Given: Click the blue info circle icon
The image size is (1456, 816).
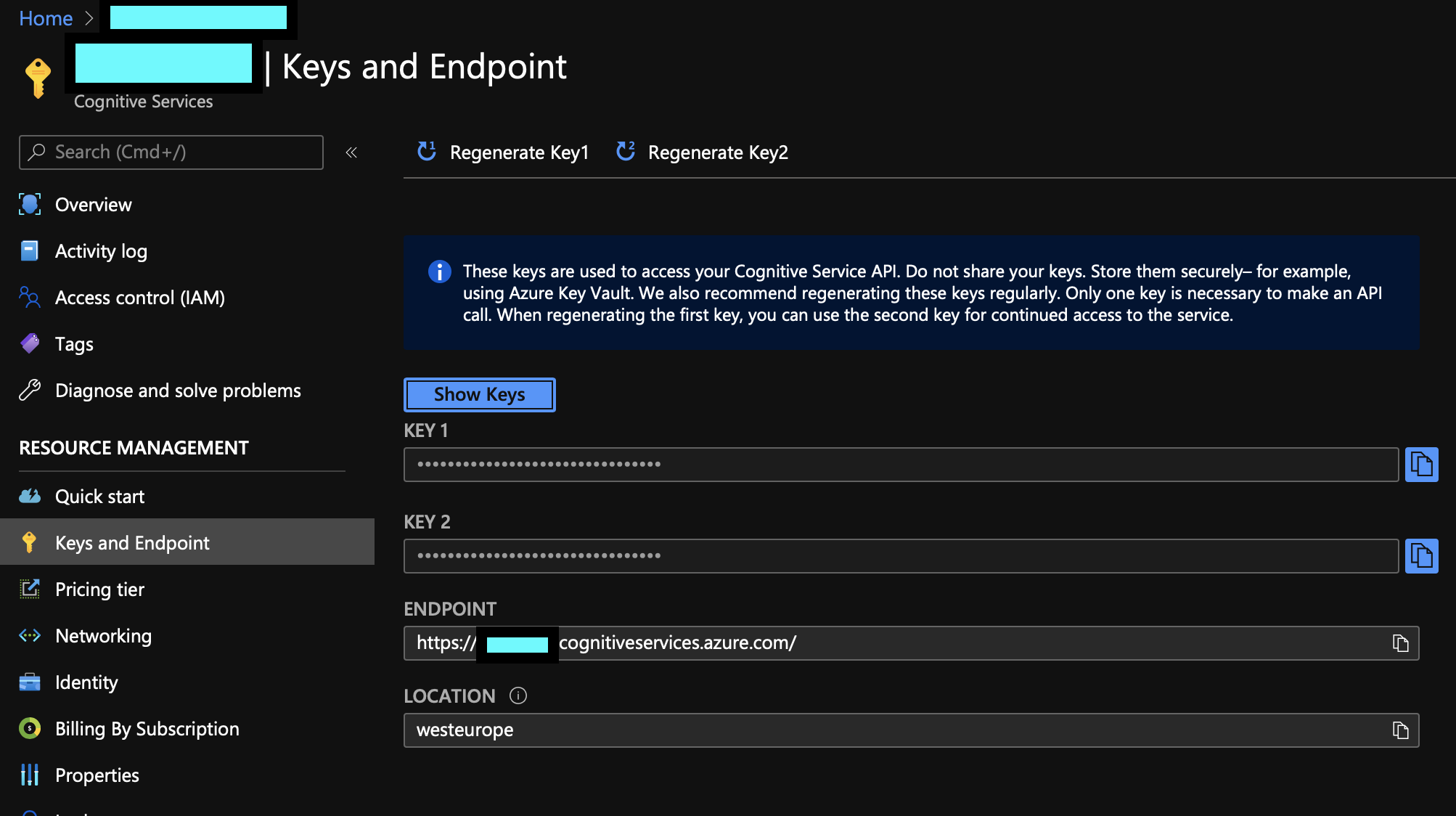Looking at the screenshot, I should pyautogui.click(x=439, y=272).
